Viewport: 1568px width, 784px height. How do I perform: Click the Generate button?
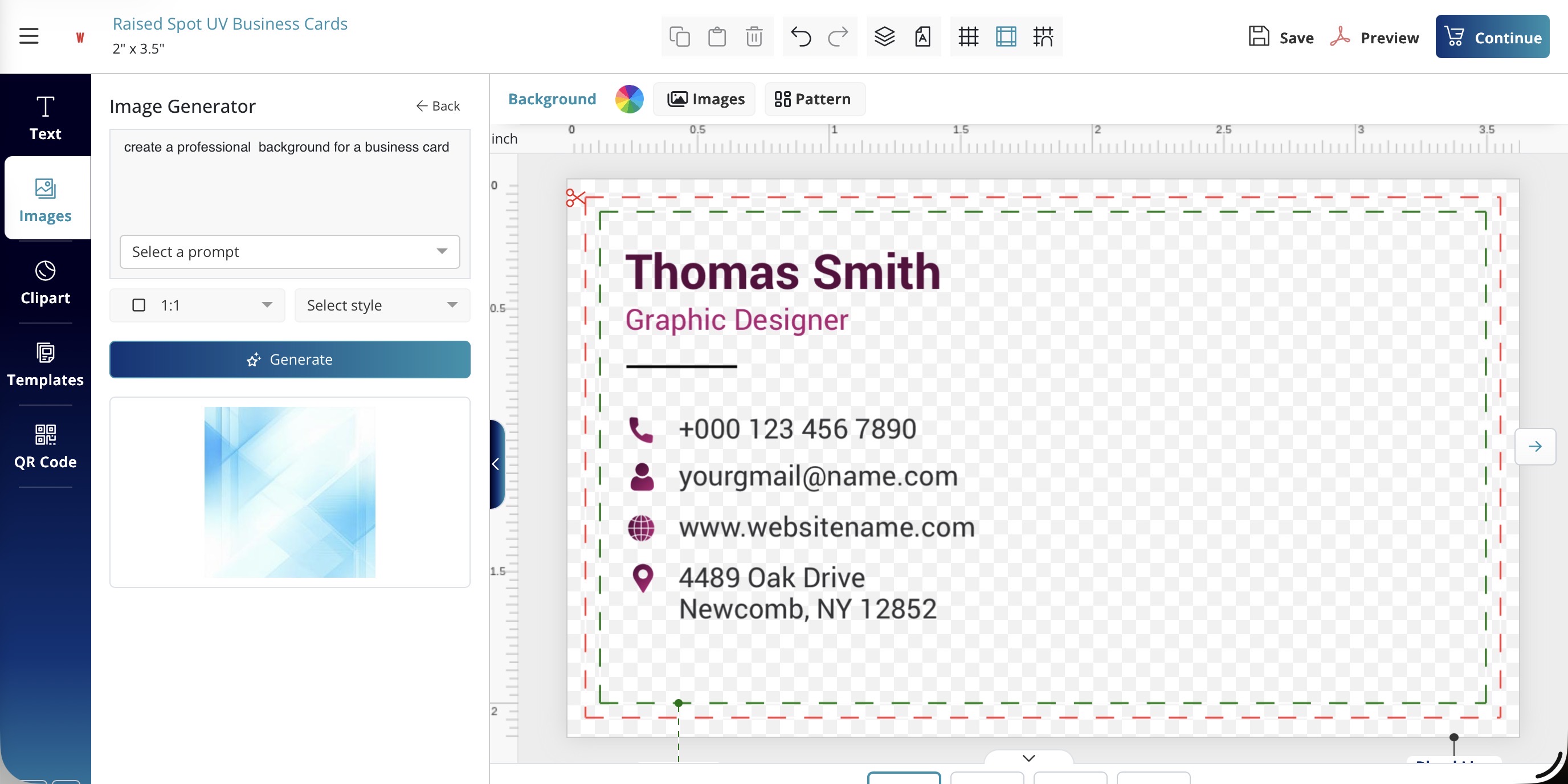[x=290, y=359]
